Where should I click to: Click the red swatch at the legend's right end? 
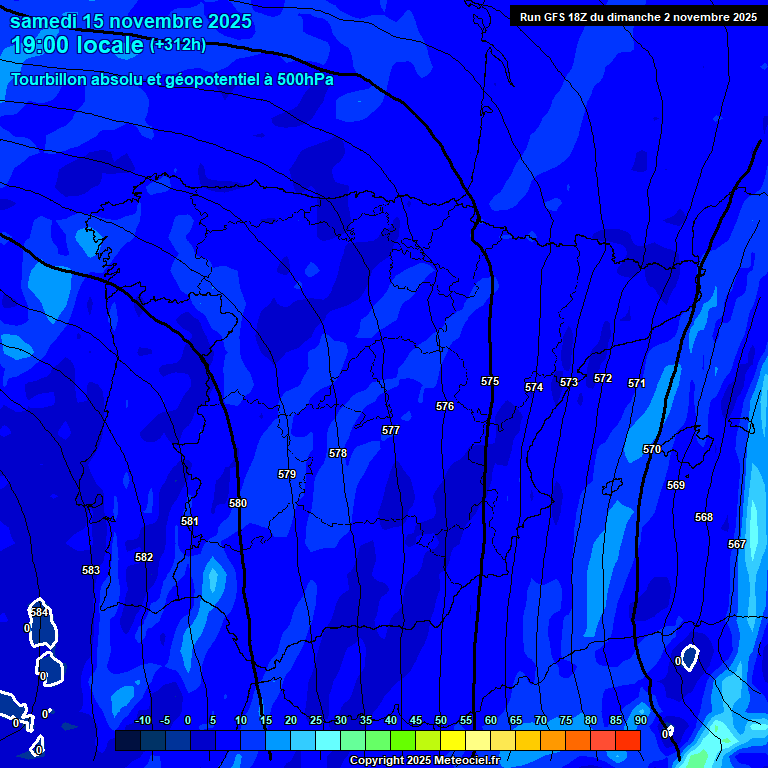pyautogui.click(x=627, y=740)
